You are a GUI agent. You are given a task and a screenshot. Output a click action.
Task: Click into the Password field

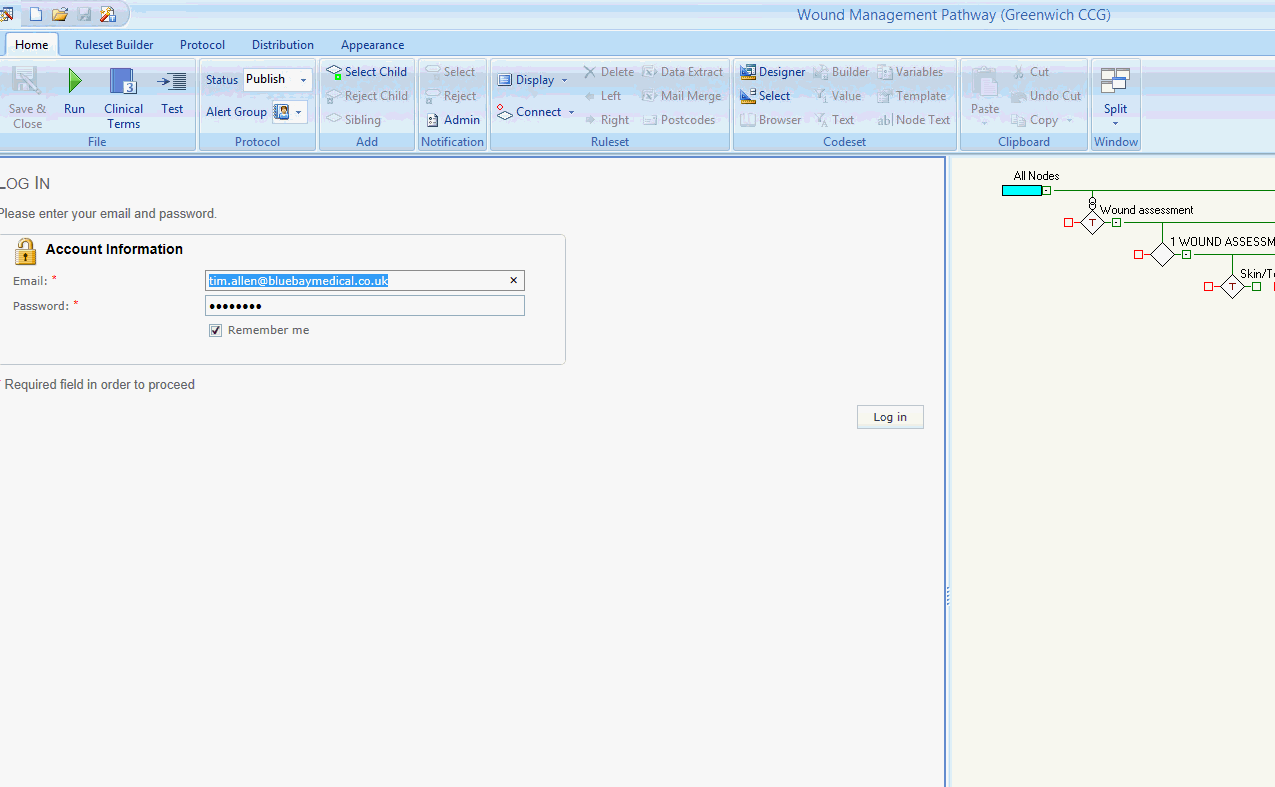365,306
